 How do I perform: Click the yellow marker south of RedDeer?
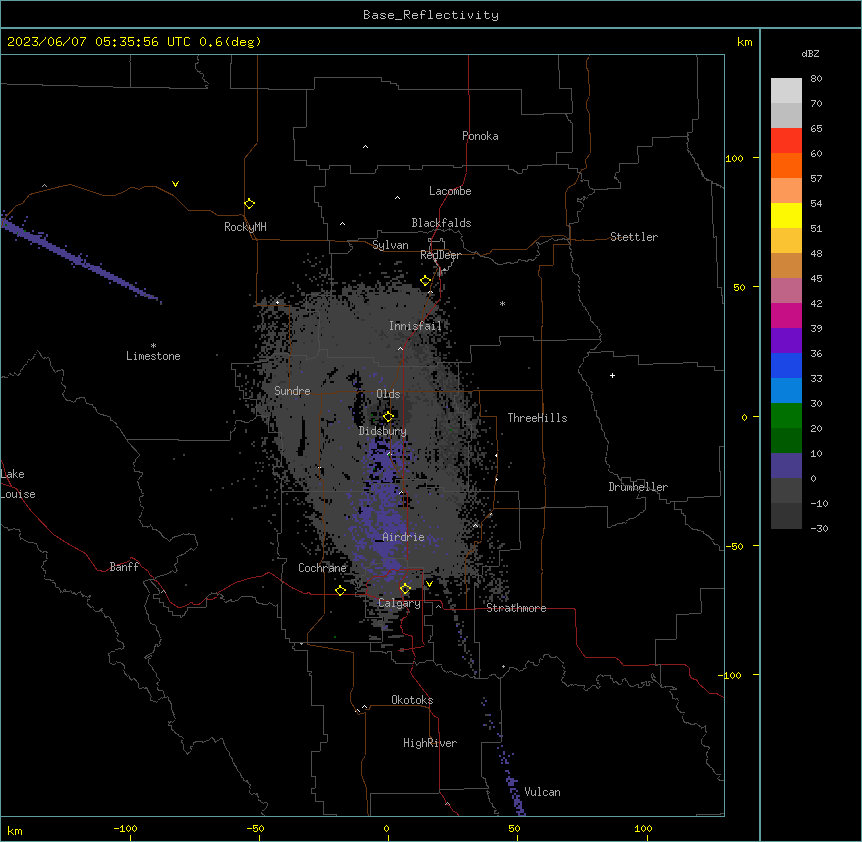click(x=426, y=281)
